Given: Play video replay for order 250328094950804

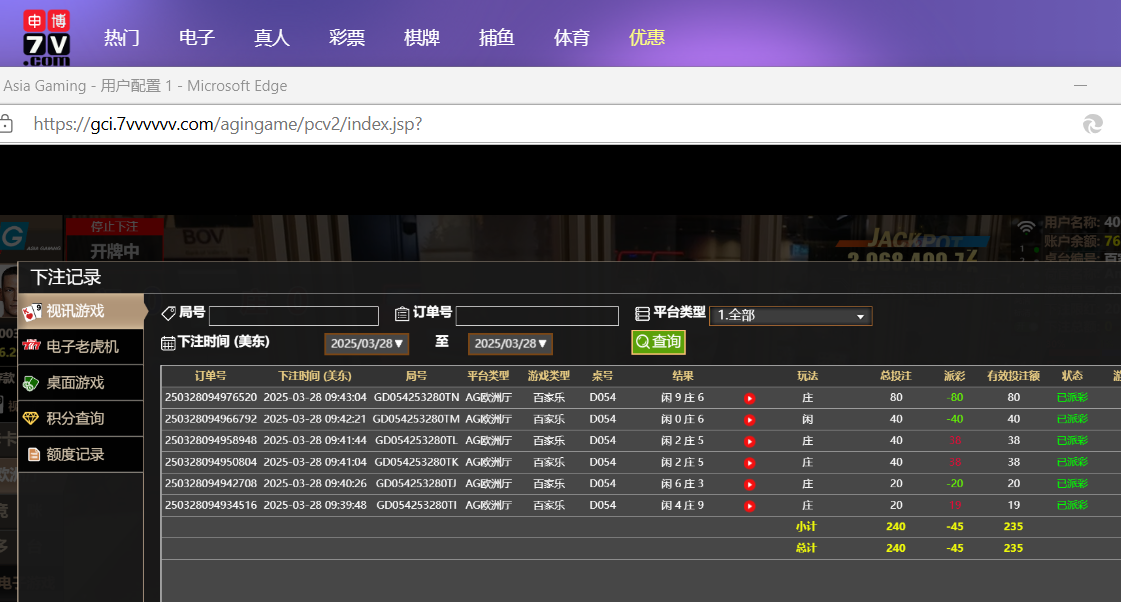Looking at the screenshot, I should pyautogui.click(x=749, y=463).
